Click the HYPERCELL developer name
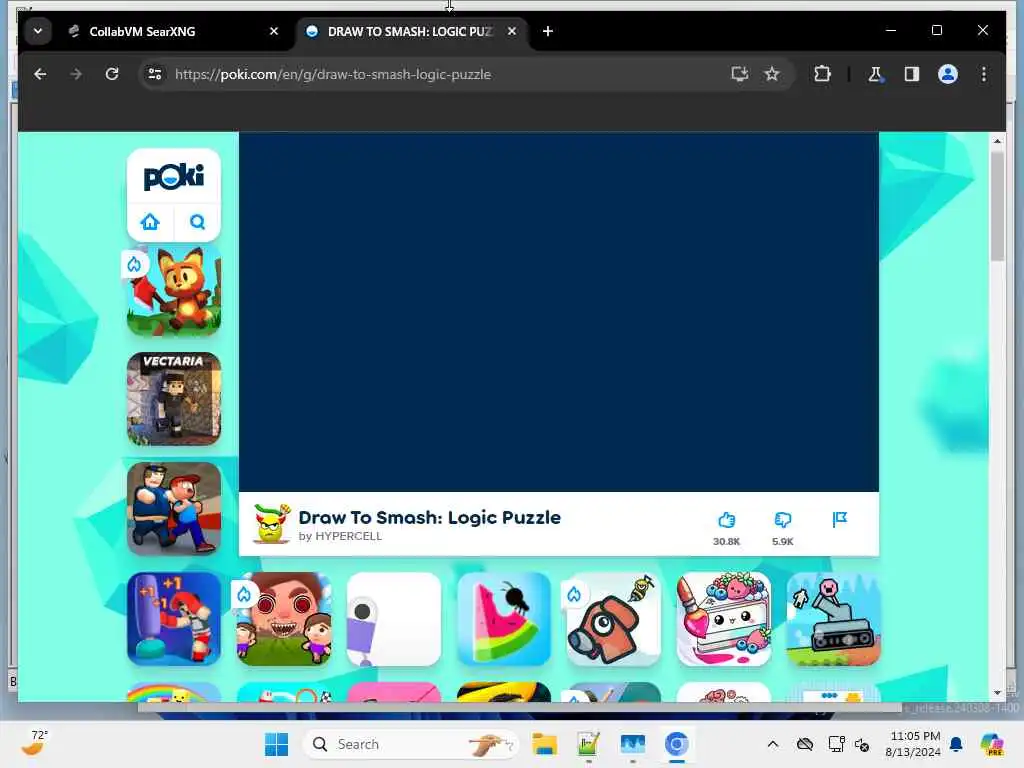The image size is (1024, 768). coord(348,536)
